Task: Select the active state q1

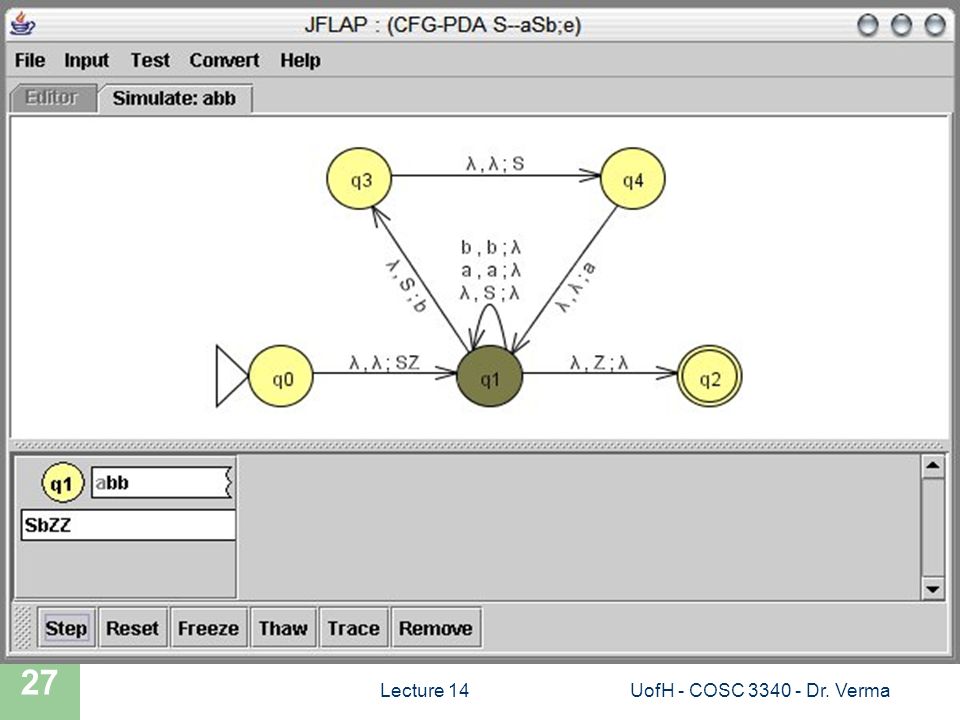Action: [x=490, y=376]
